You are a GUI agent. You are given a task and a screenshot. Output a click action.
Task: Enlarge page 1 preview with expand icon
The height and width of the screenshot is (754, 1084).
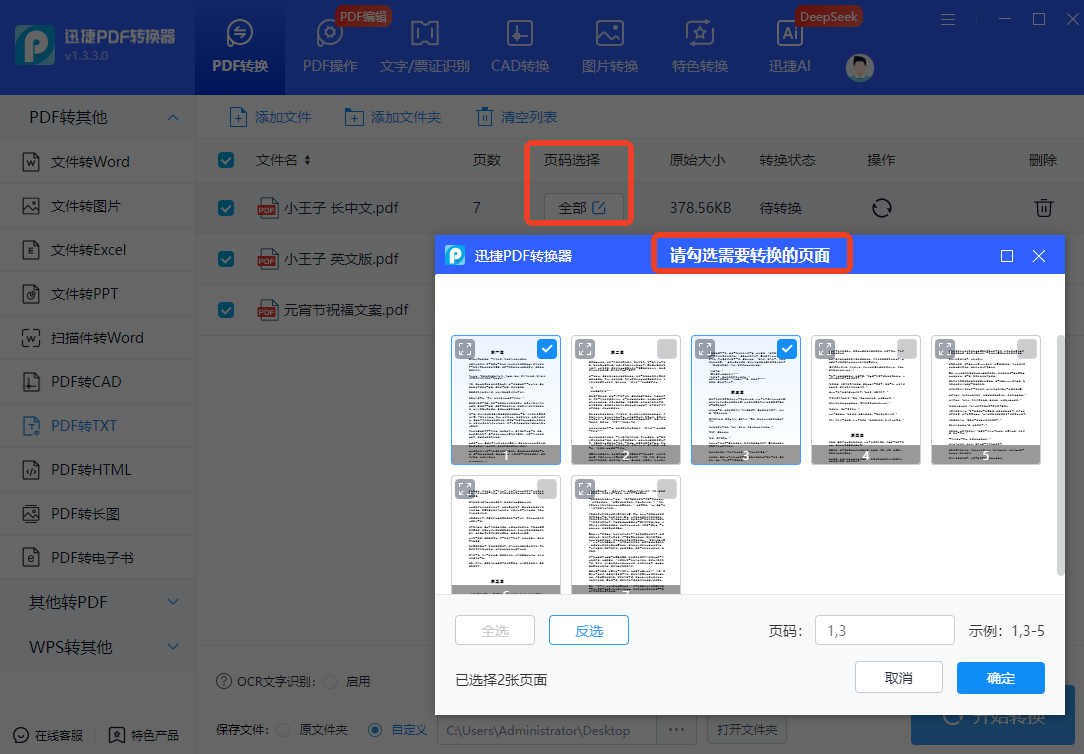tap(465, 349)
